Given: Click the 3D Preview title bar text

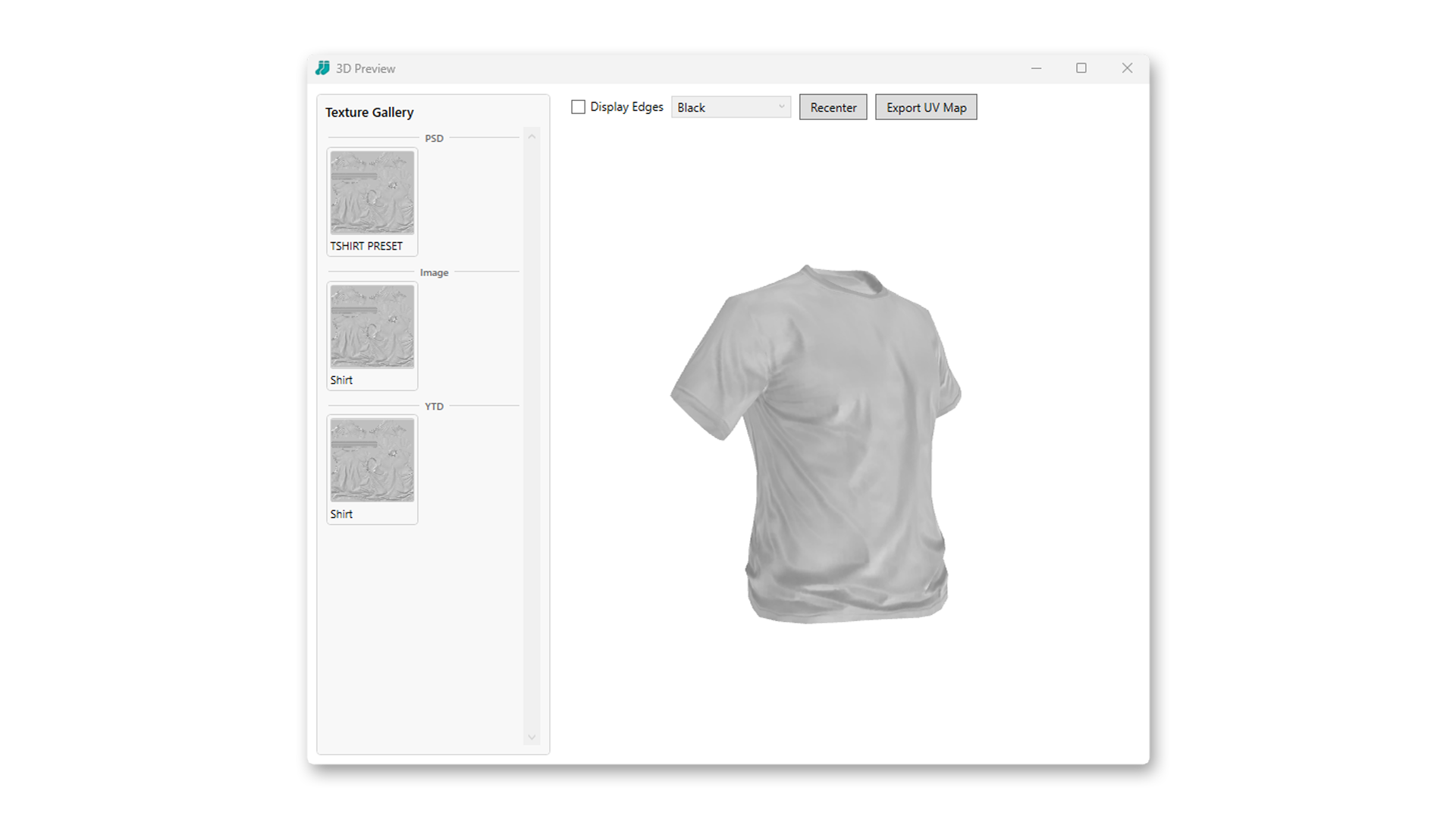Looking at the screenshot, I should click(367, 68).
